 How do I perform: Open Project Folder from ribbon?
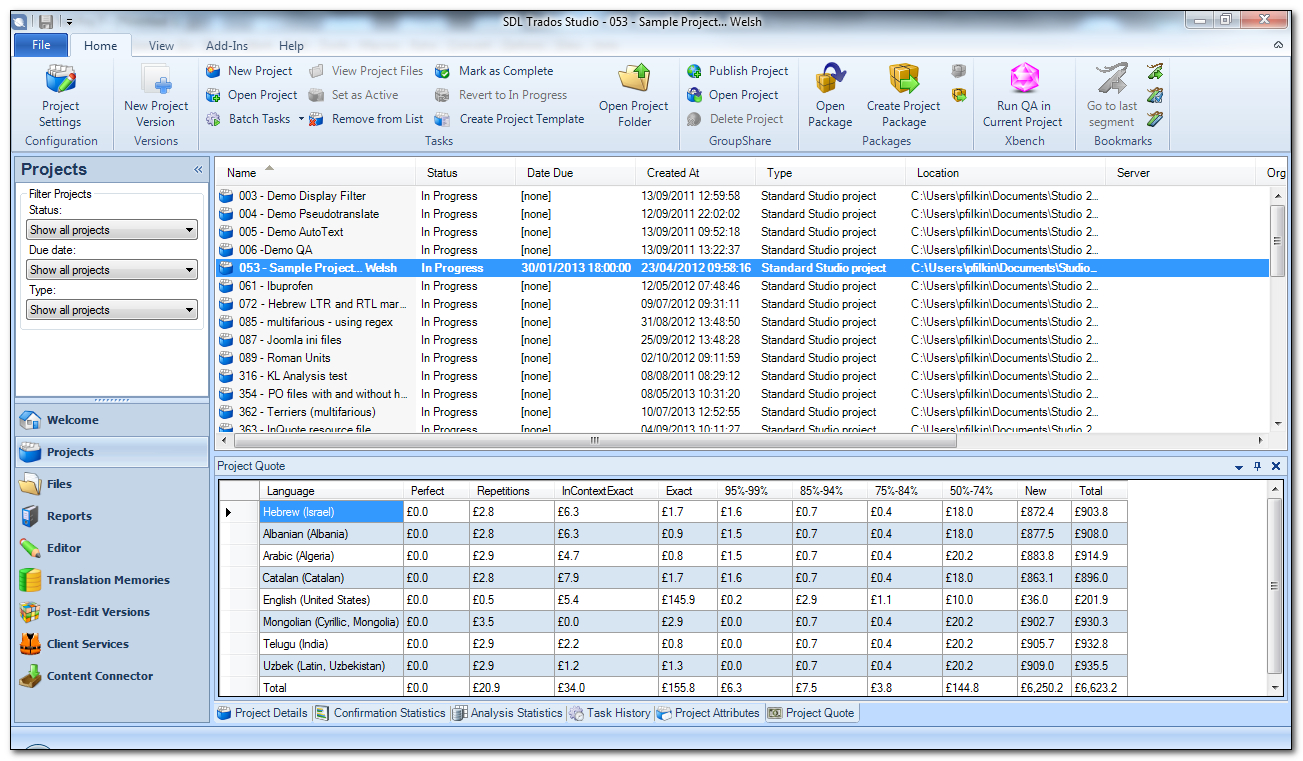click(x=634, y=95)
